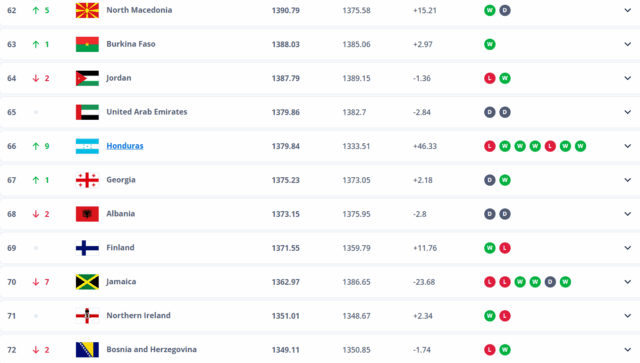Image resolution: width=640 pixels, height=363 pixels.
Task: Click the North Macedonia flag icon
Action: pos(87,10)
